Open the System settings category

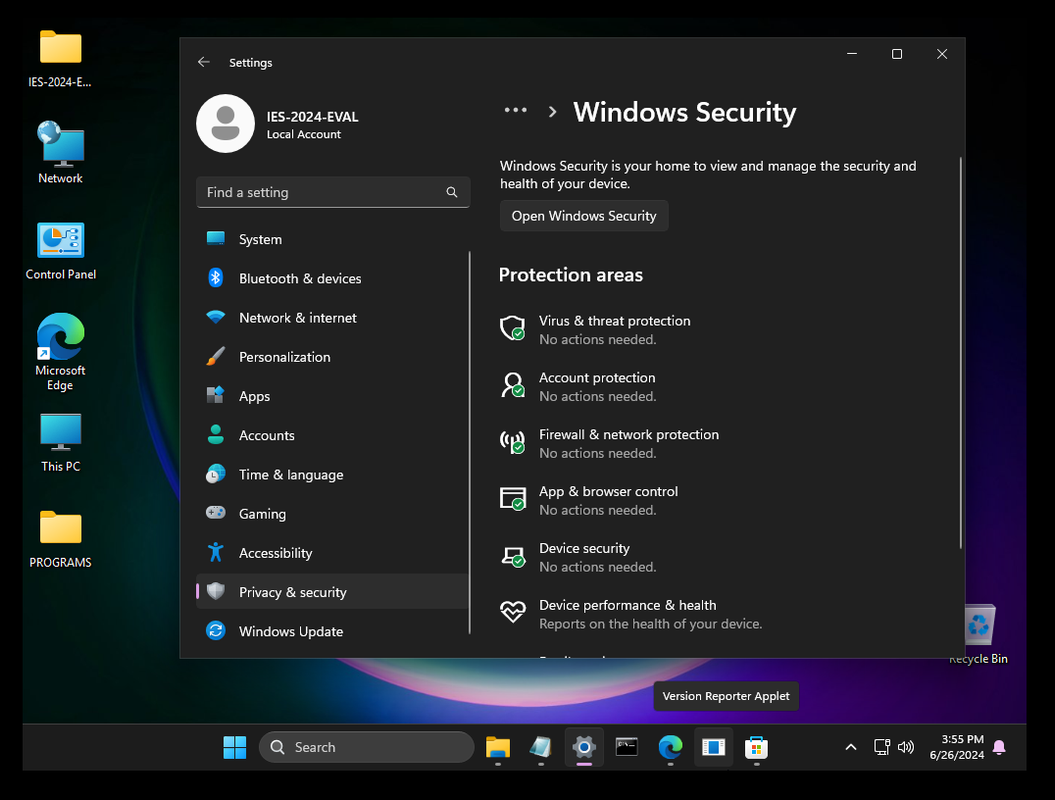[332, 240]
